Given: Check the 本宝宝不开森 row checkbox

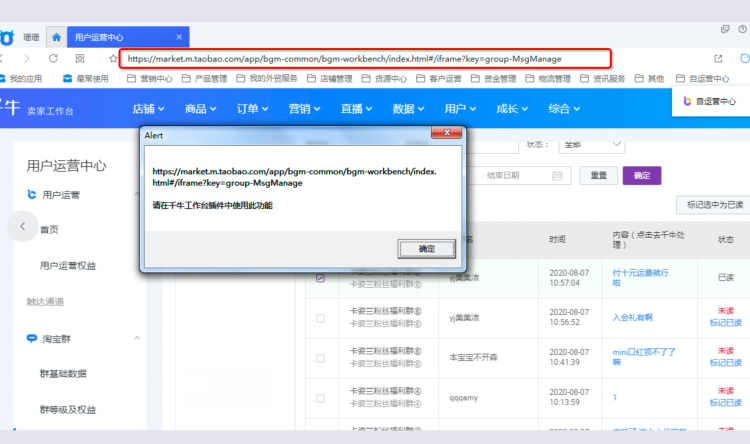Looking at the screenshot, I should [x=320, y=358].
